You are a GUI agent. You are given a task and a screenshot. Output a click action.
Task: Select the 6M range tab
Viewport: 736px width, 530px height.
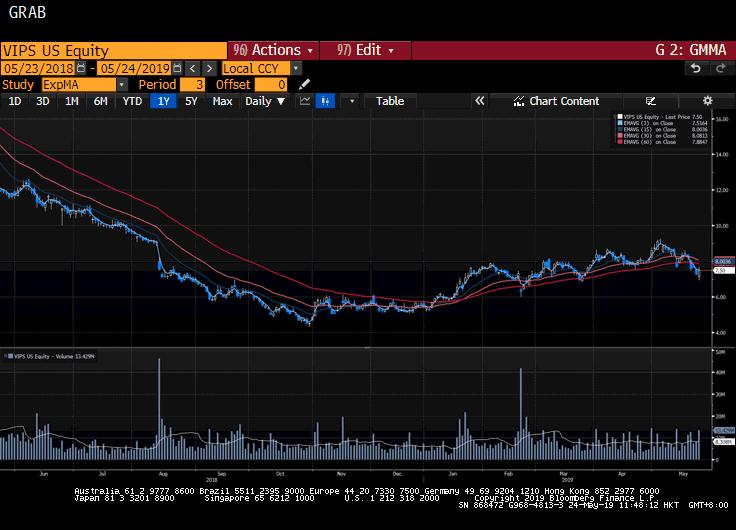click(x=100, y=101)
